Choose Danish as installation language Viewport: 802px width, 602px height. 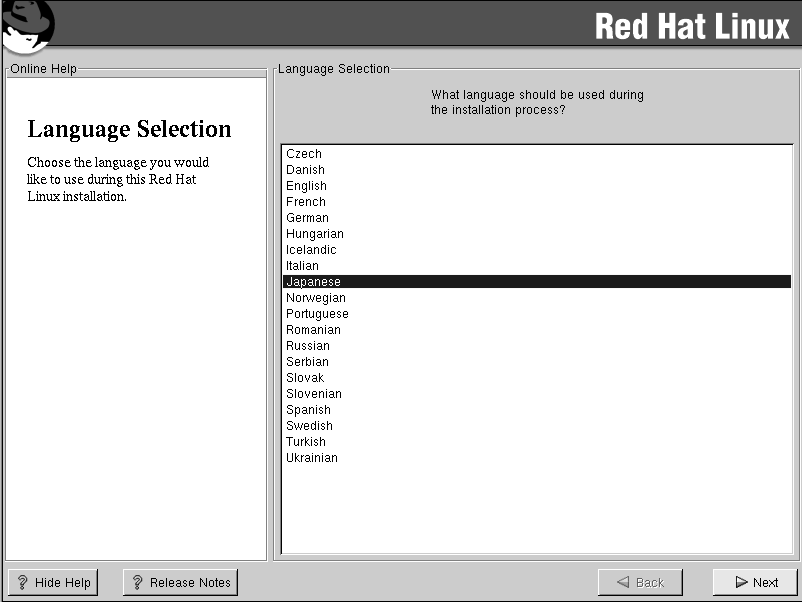305,170
